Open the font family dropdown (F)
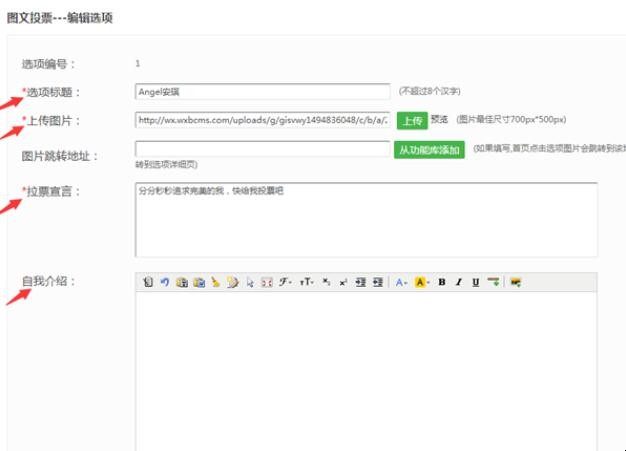 285,283
